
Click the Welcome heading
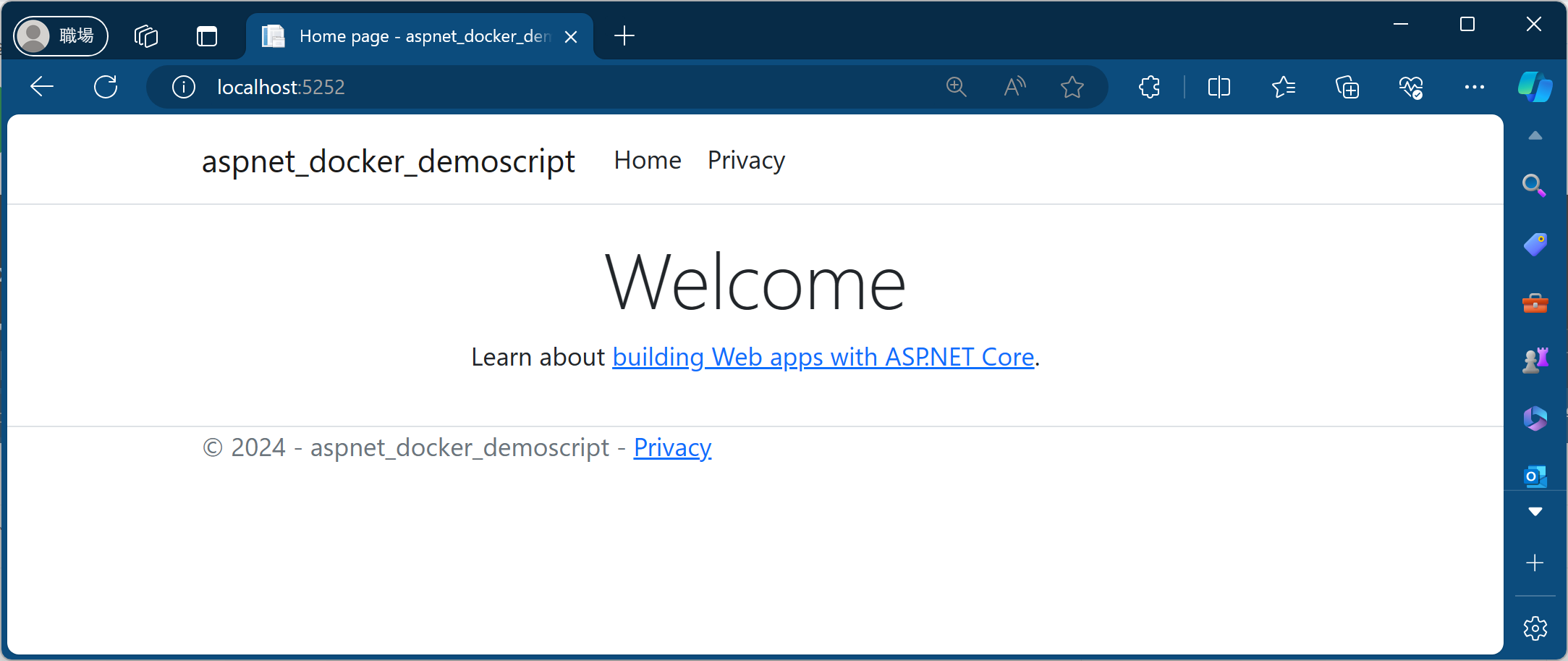tap(755, 283)
